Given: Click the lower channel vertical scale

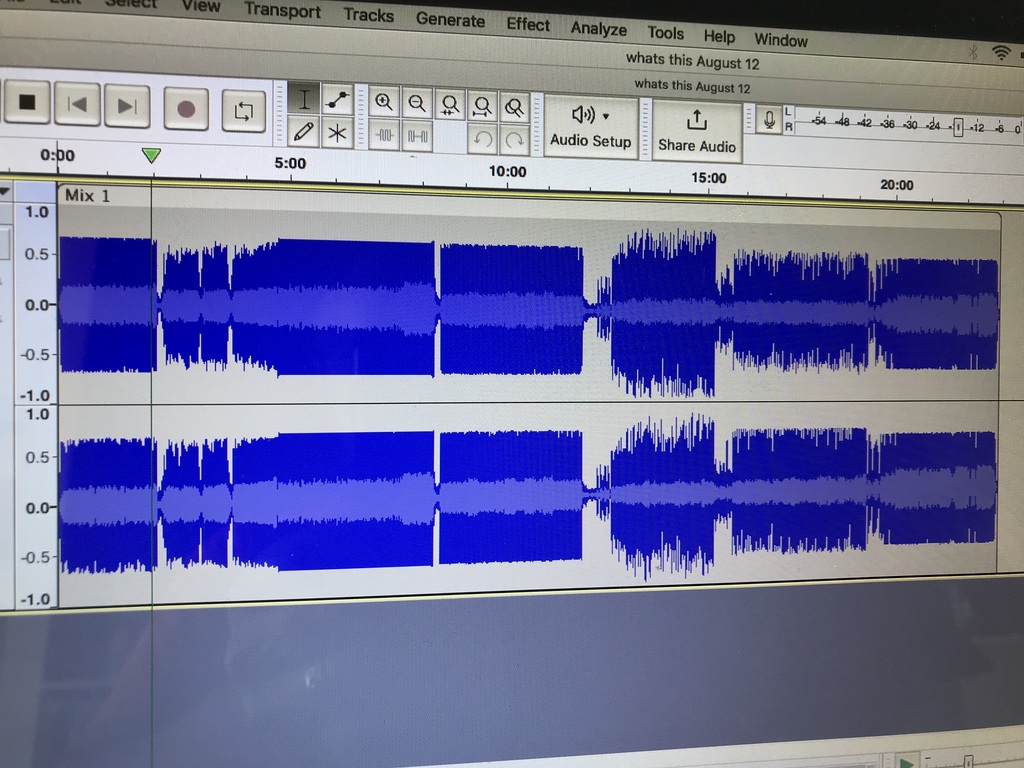Looking at the screenshot, I should [36, 506].
